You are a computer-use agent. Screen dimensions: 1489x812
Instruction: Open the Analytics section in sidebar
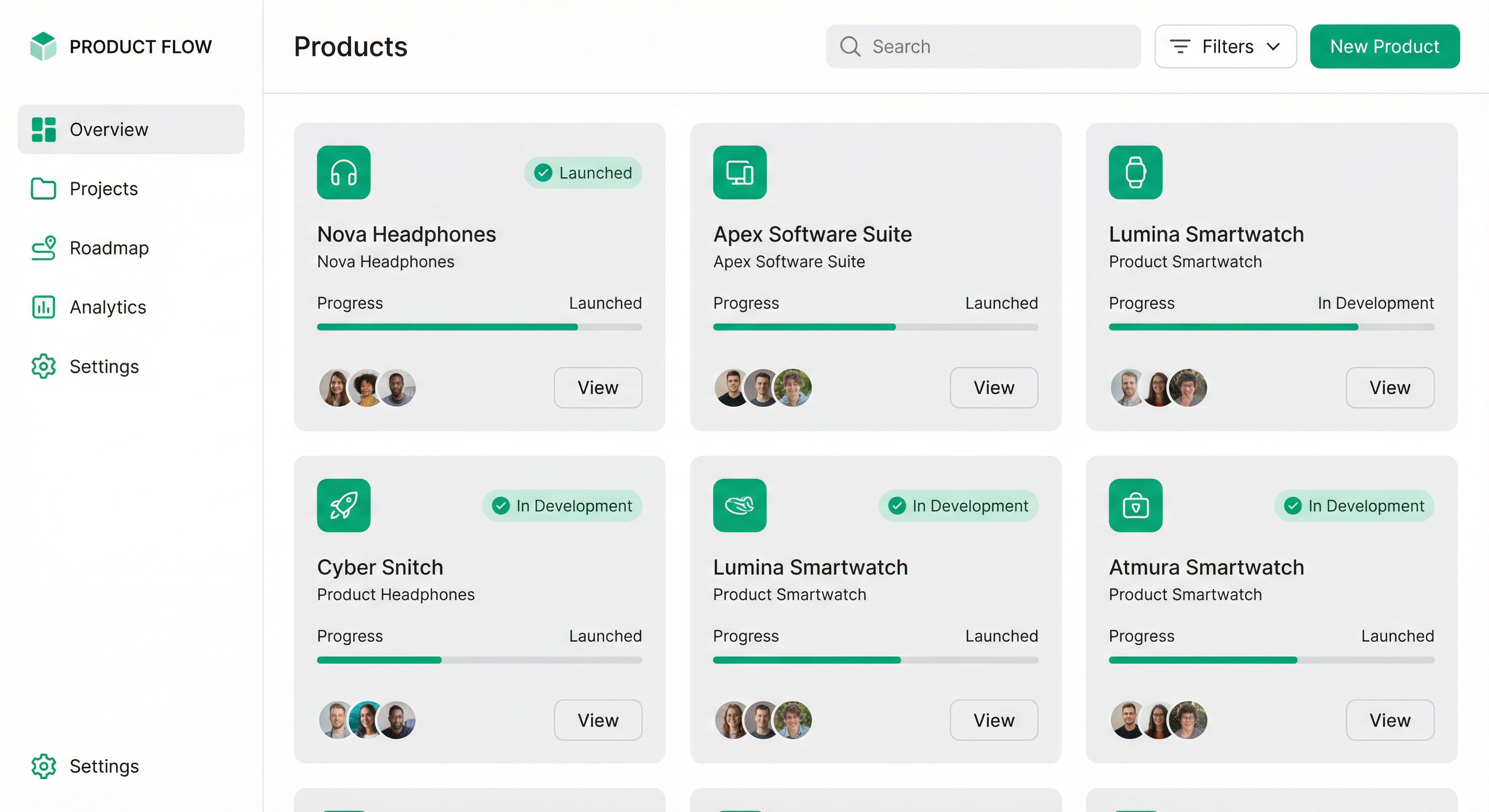pyautogui.click(x=107, y=307)
